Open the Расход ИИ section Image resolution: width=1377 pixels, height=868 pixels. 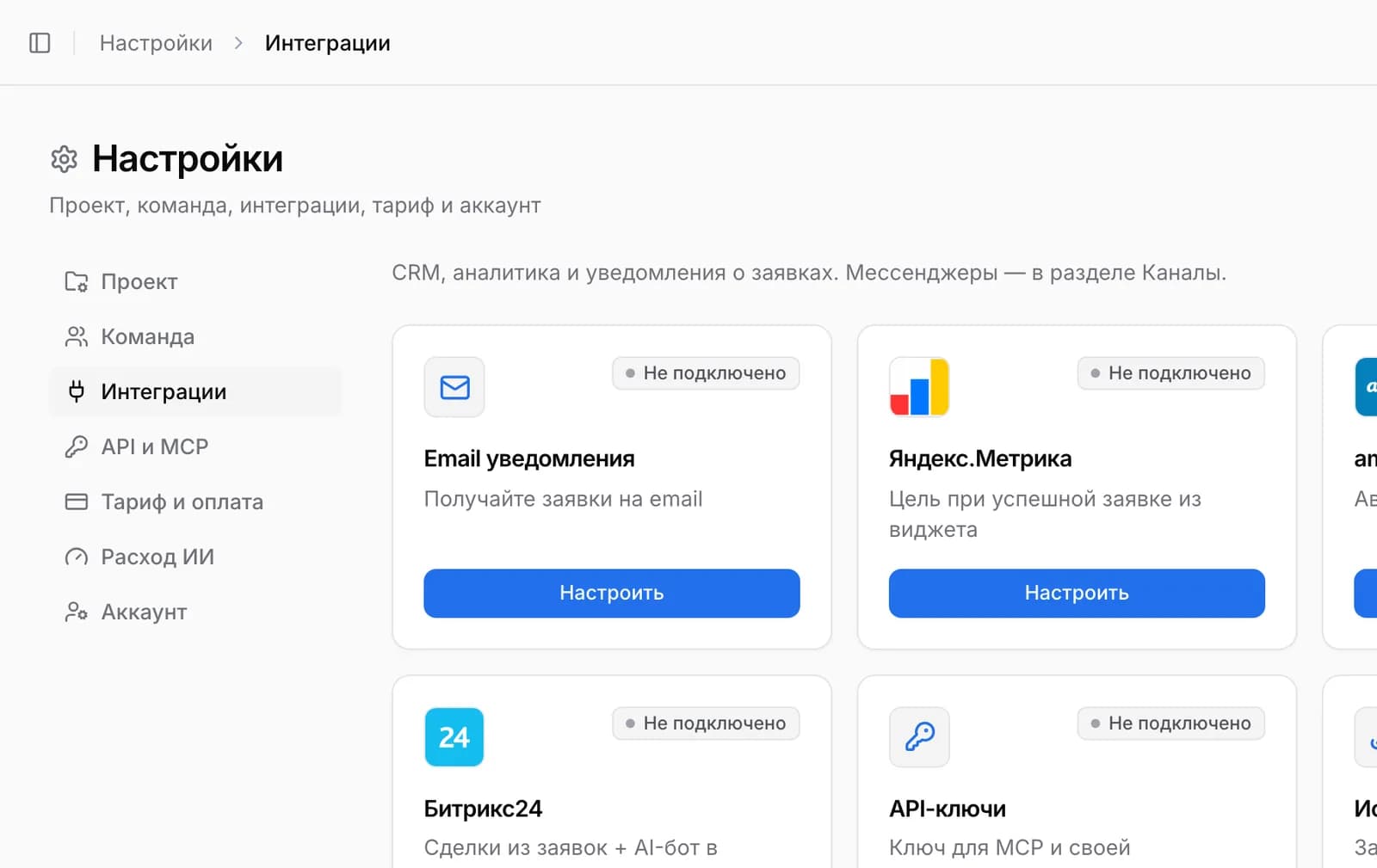pyautogui.click(x=195, y=557)
